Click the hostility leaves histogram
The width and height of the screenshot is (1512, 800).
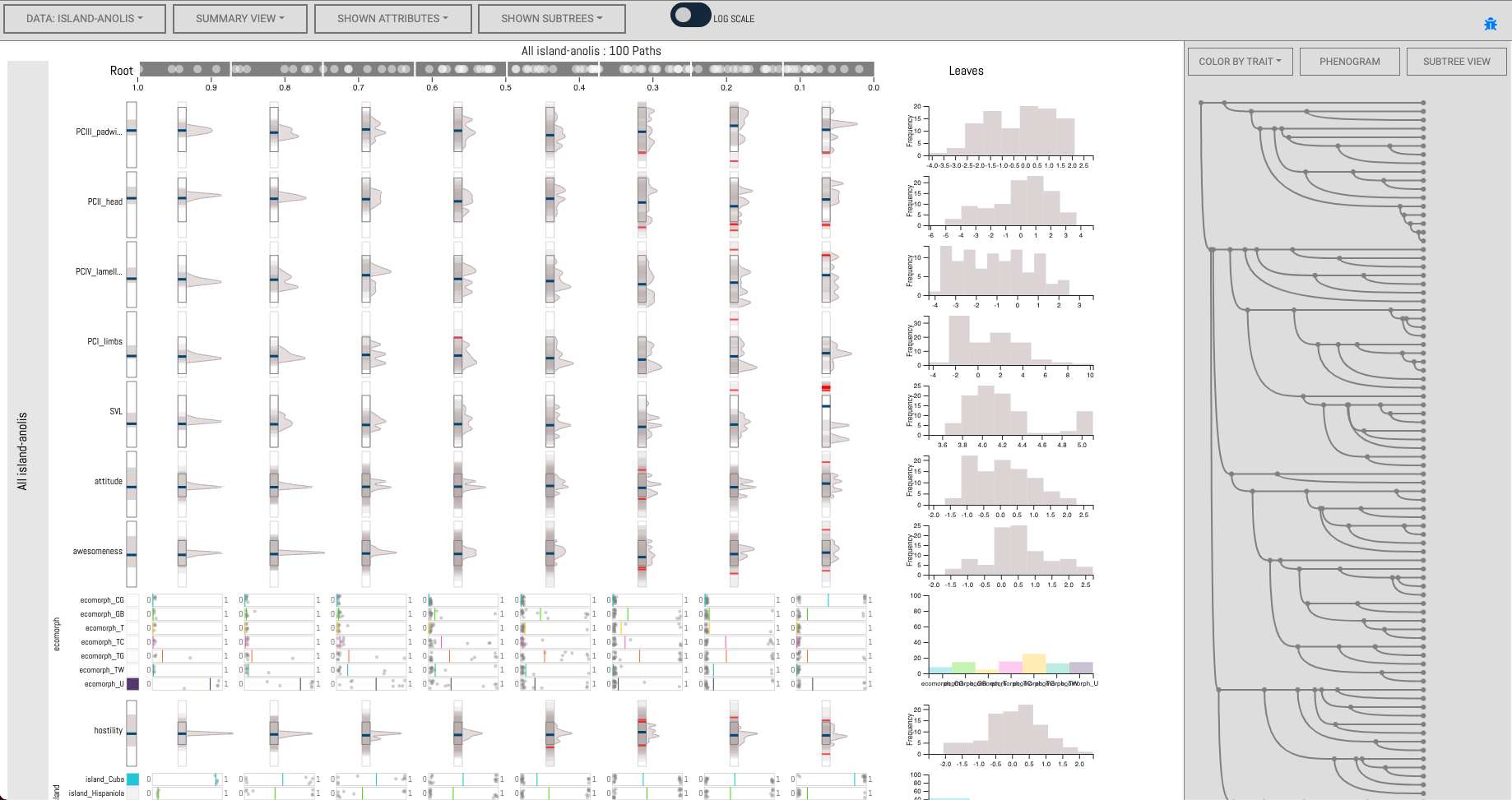click(x=1002, y=734)
